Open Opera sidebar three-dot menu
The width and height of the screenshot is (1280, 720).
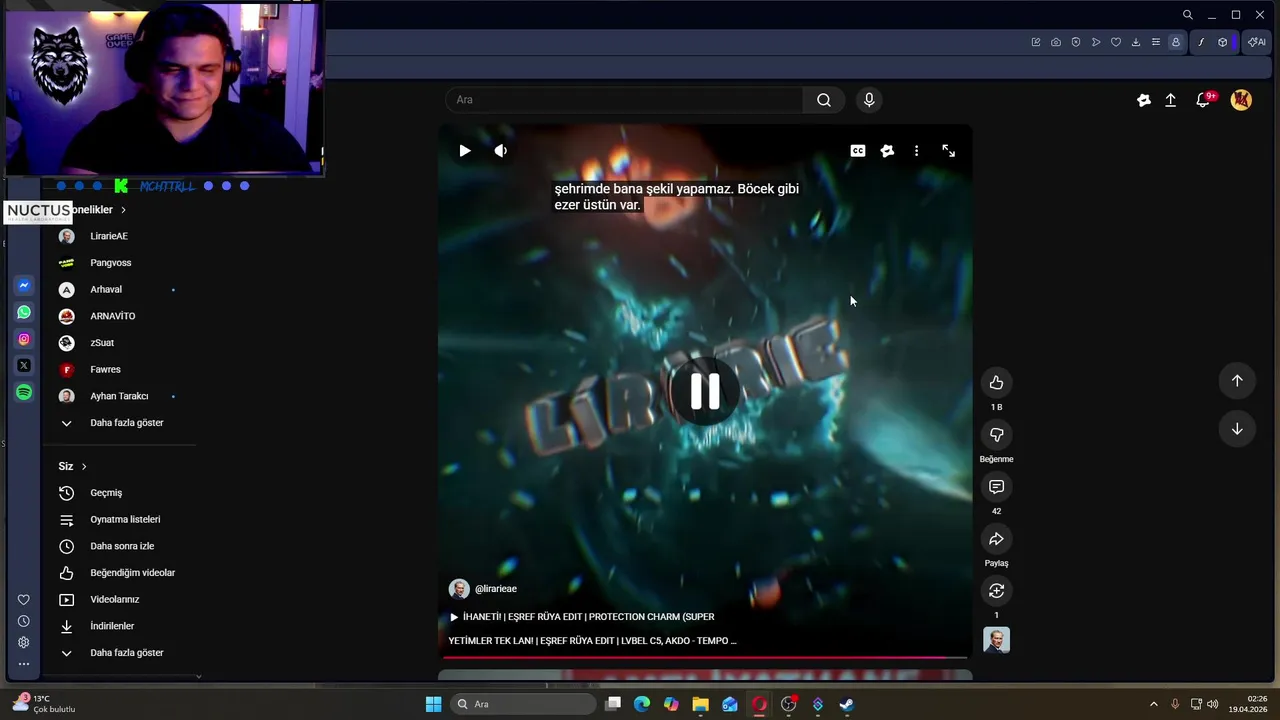click(x=24, y=663)
